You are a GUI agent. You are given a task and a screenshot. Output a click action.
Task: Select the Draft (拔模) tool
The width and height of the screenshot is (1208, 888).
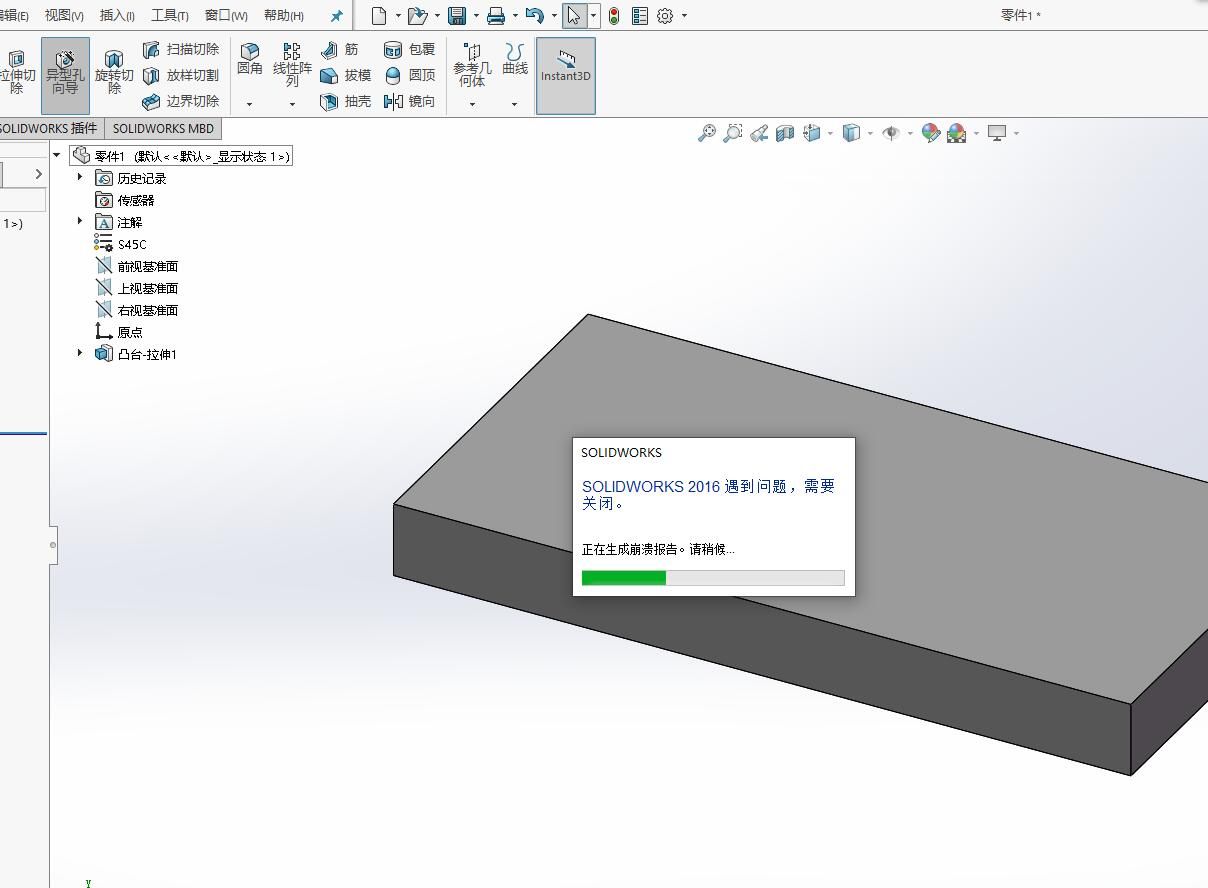click(345, 75)
